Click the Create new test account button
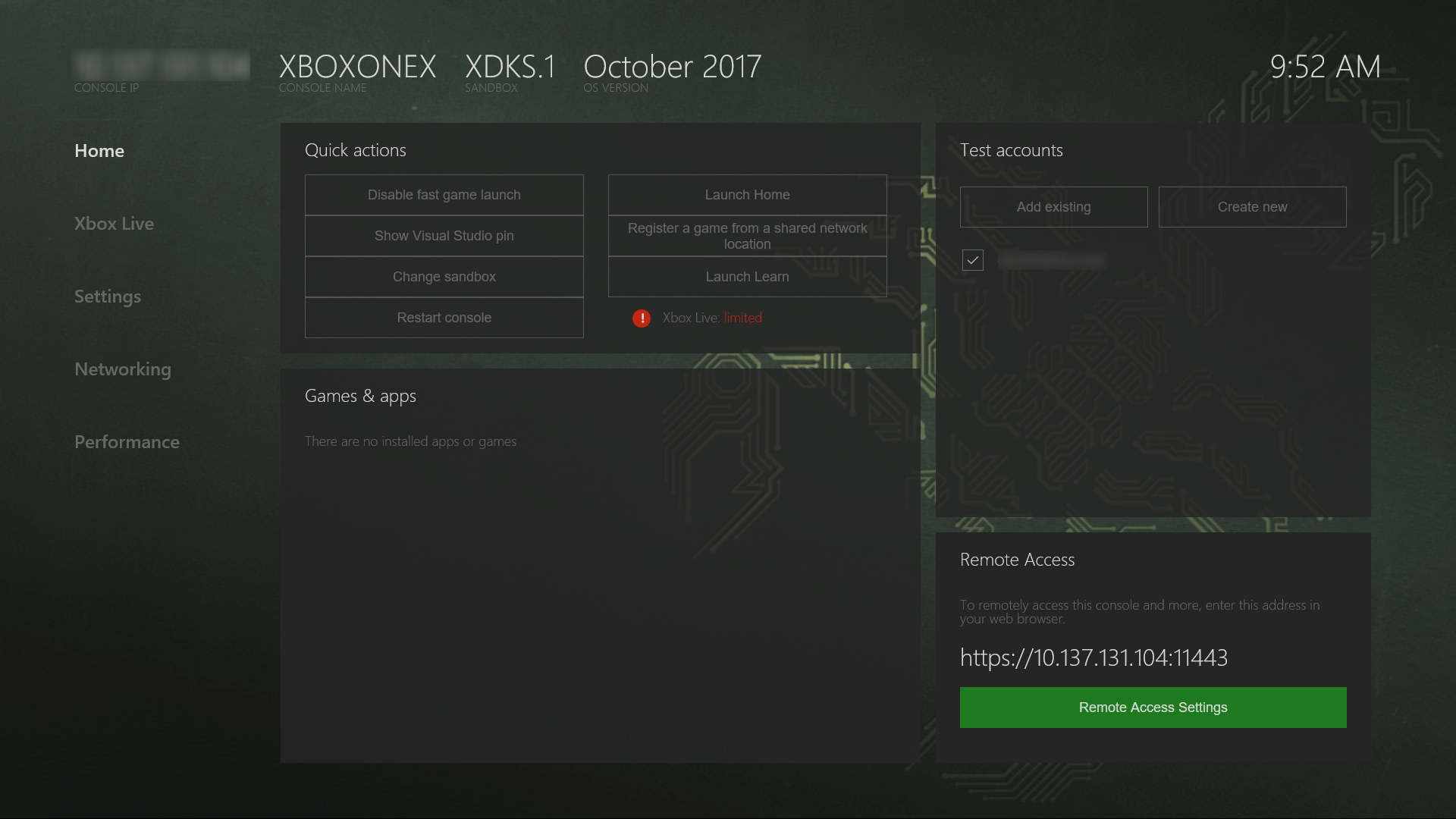Viewport: 1456px width, 819px height. 1252,207
